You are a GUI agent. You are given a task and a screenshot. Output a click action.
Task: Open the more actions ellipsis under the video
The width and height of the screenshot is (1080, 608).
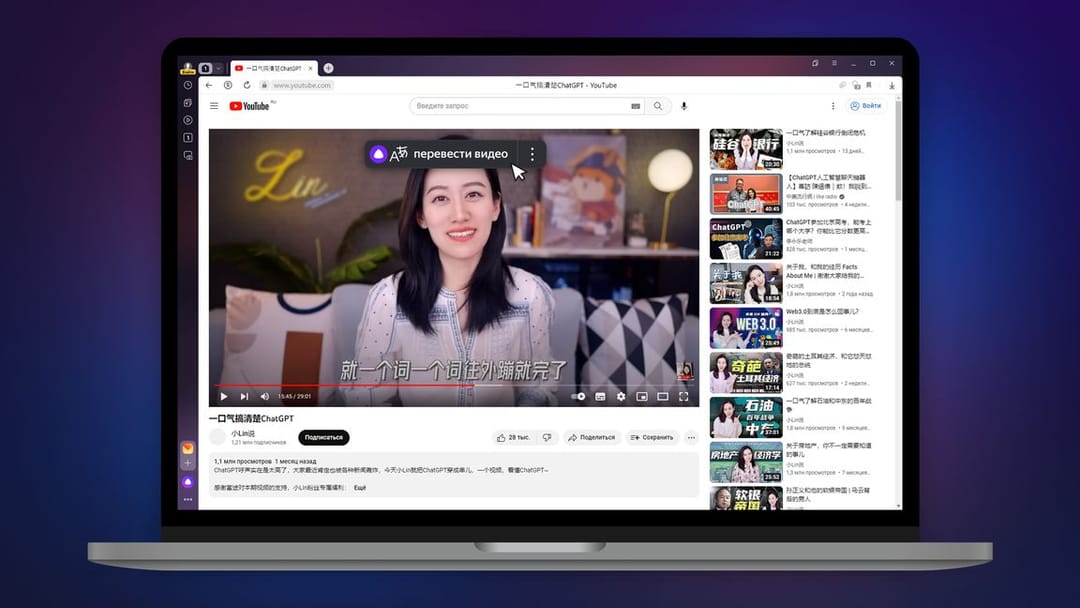(x=690, y=437)
